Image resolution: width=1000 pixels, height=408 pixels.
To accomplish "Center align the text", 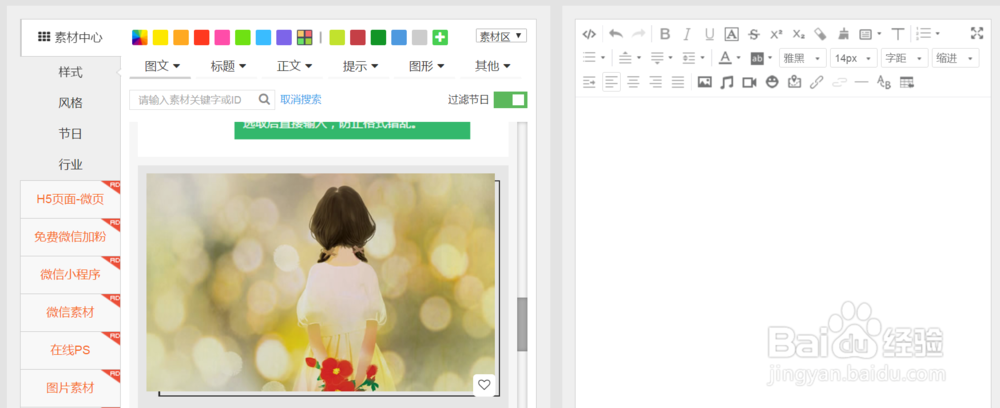I will 633,82.
